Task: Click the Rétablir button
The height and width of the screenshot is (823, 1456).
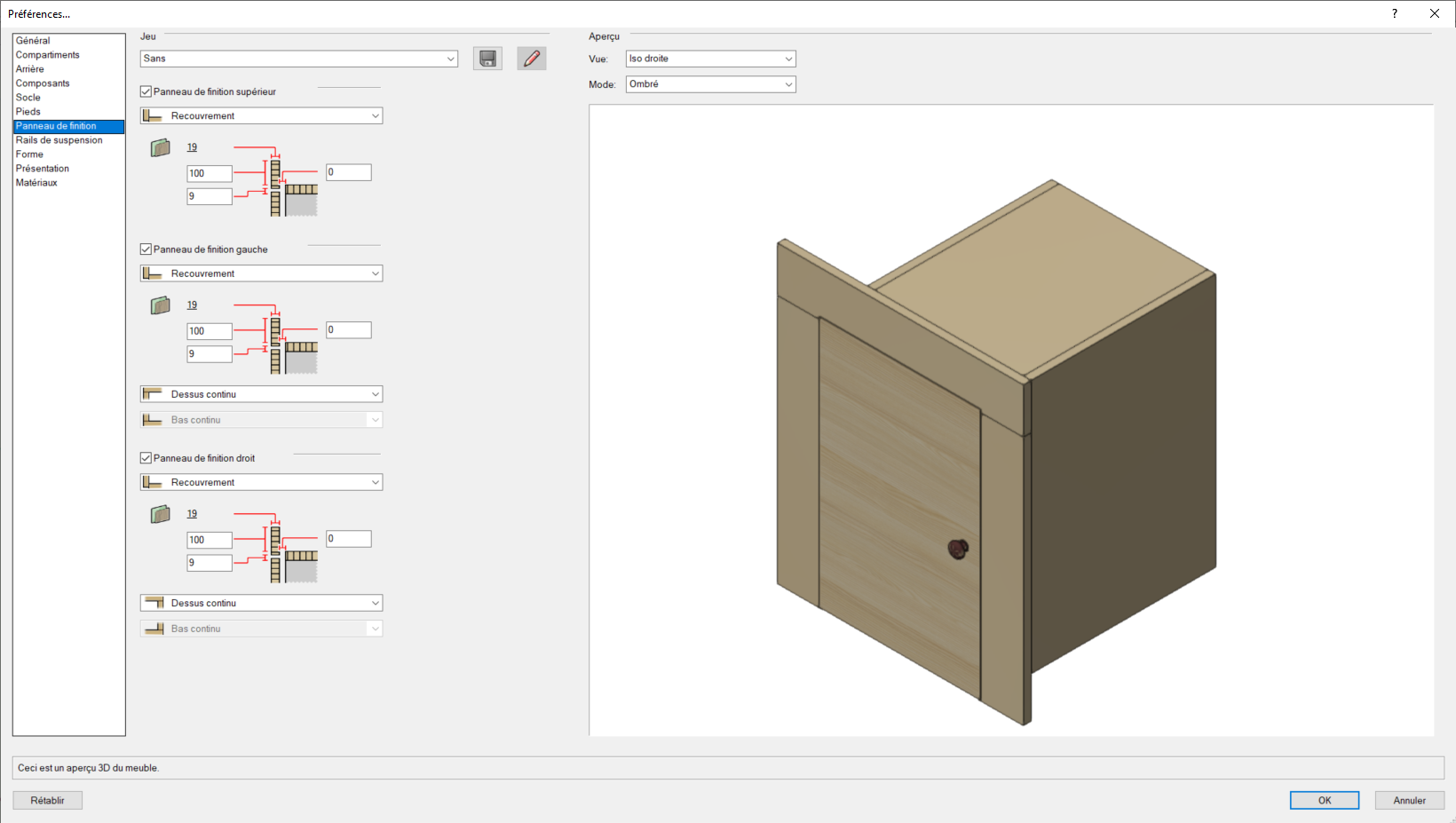Action: click(x=48, y=801)
